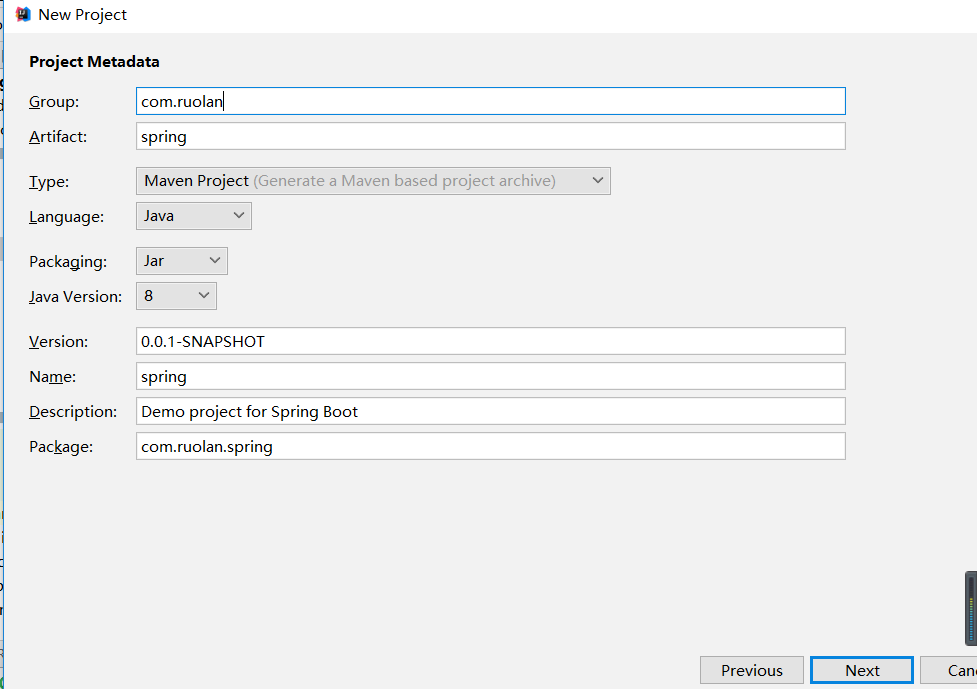This screenshot has height=689, width=977.
Task: Click the Description label
Action: (x=73, y=412)
